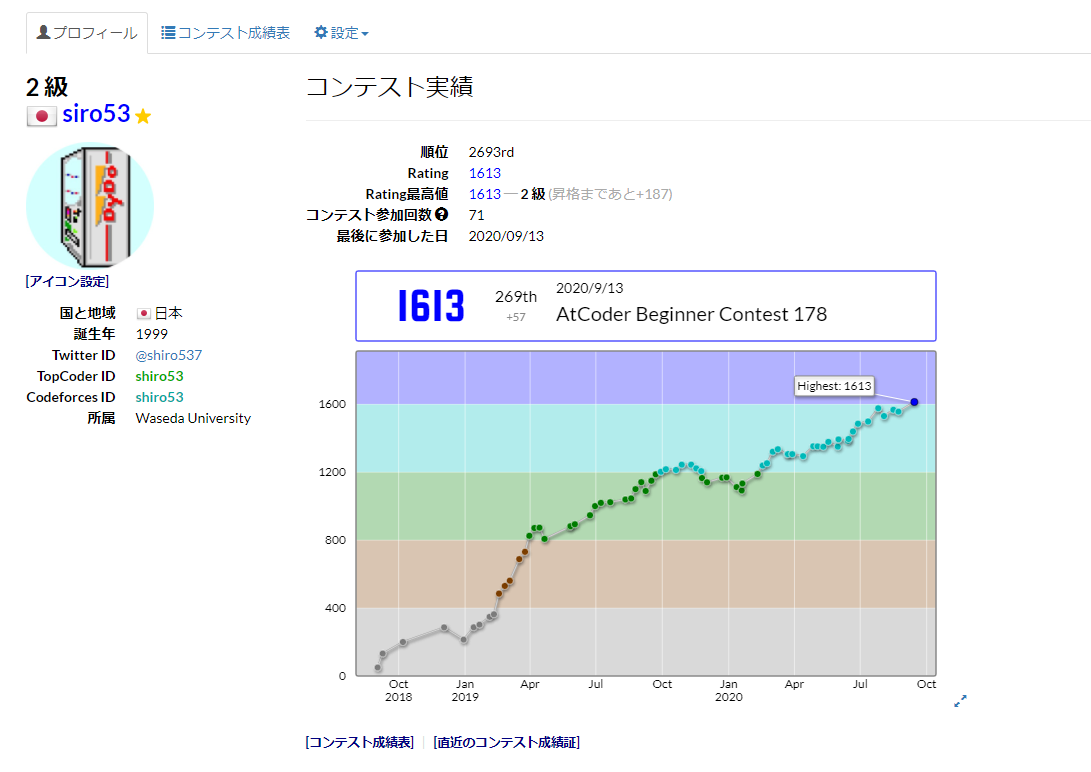Click the latest blue rating point on graph
The image size is (1091, 772).
click(913, 402)
